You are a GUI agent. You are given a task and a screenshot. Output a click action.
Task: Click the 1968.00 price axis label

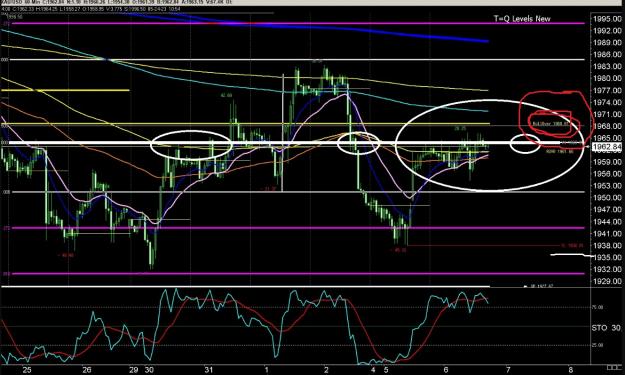607,126
